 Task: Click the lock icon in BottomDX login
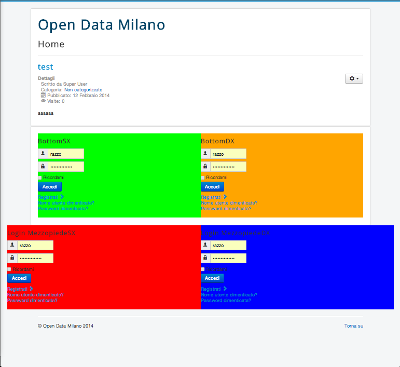click(x=205, y=166)
